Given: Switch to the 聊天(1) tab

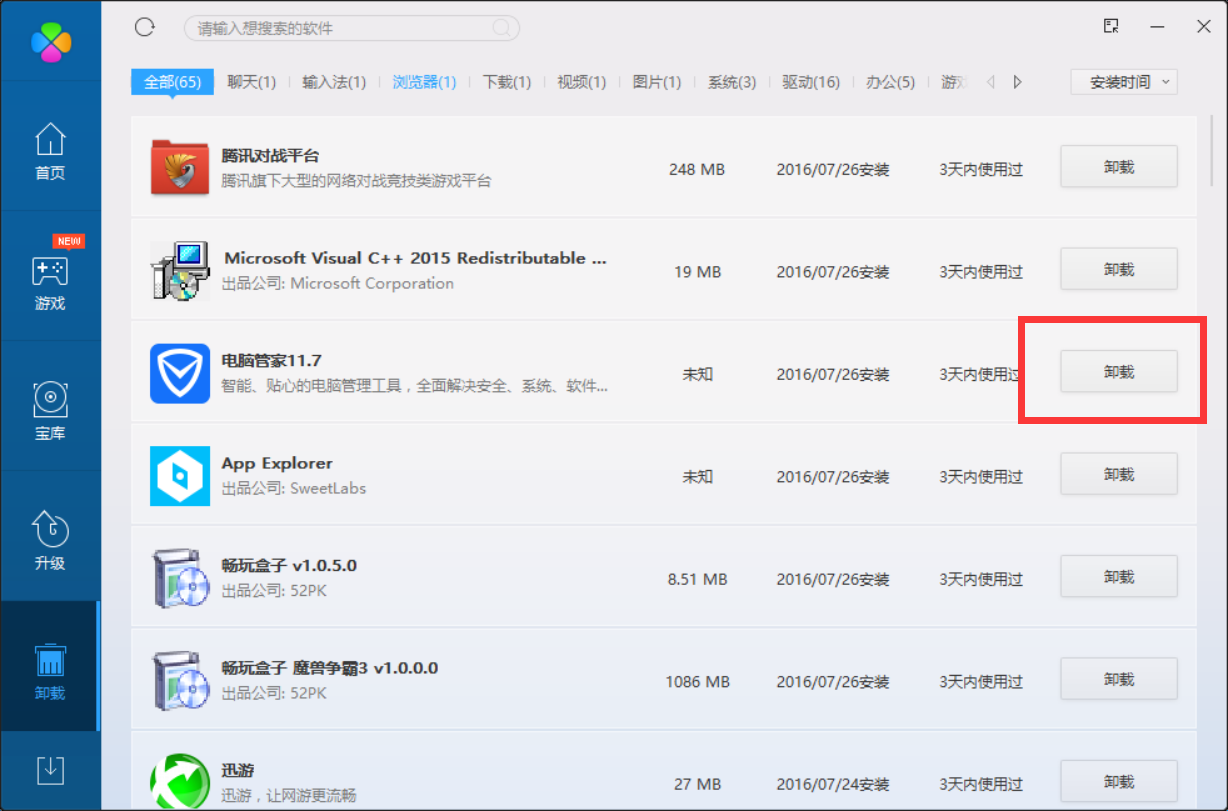Looking at the screenshot, I should tap(252, 82).
